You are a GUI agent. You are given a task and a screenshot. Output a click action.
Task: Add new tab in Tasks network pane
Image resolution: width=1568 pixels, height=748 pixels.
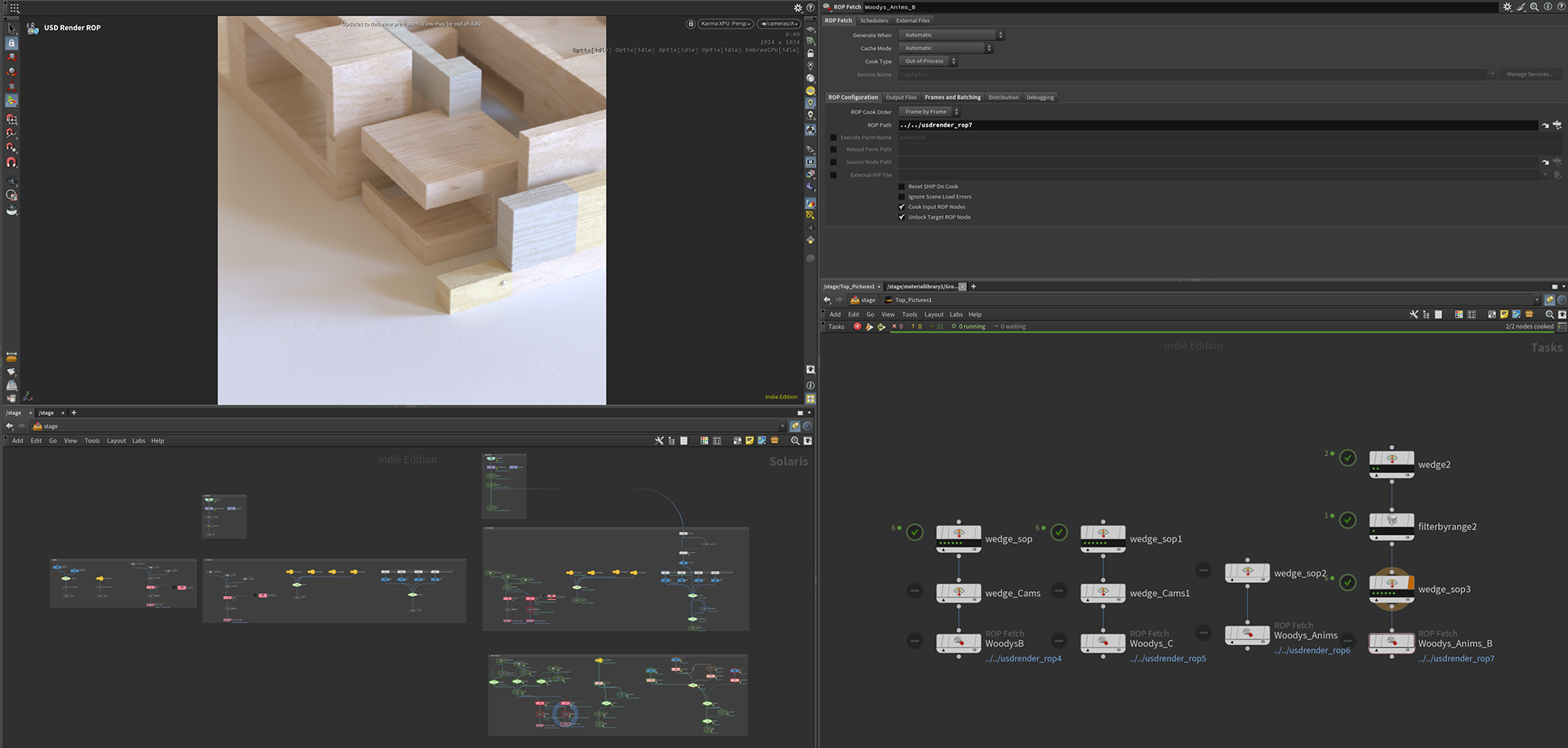(x=973, y=287)
